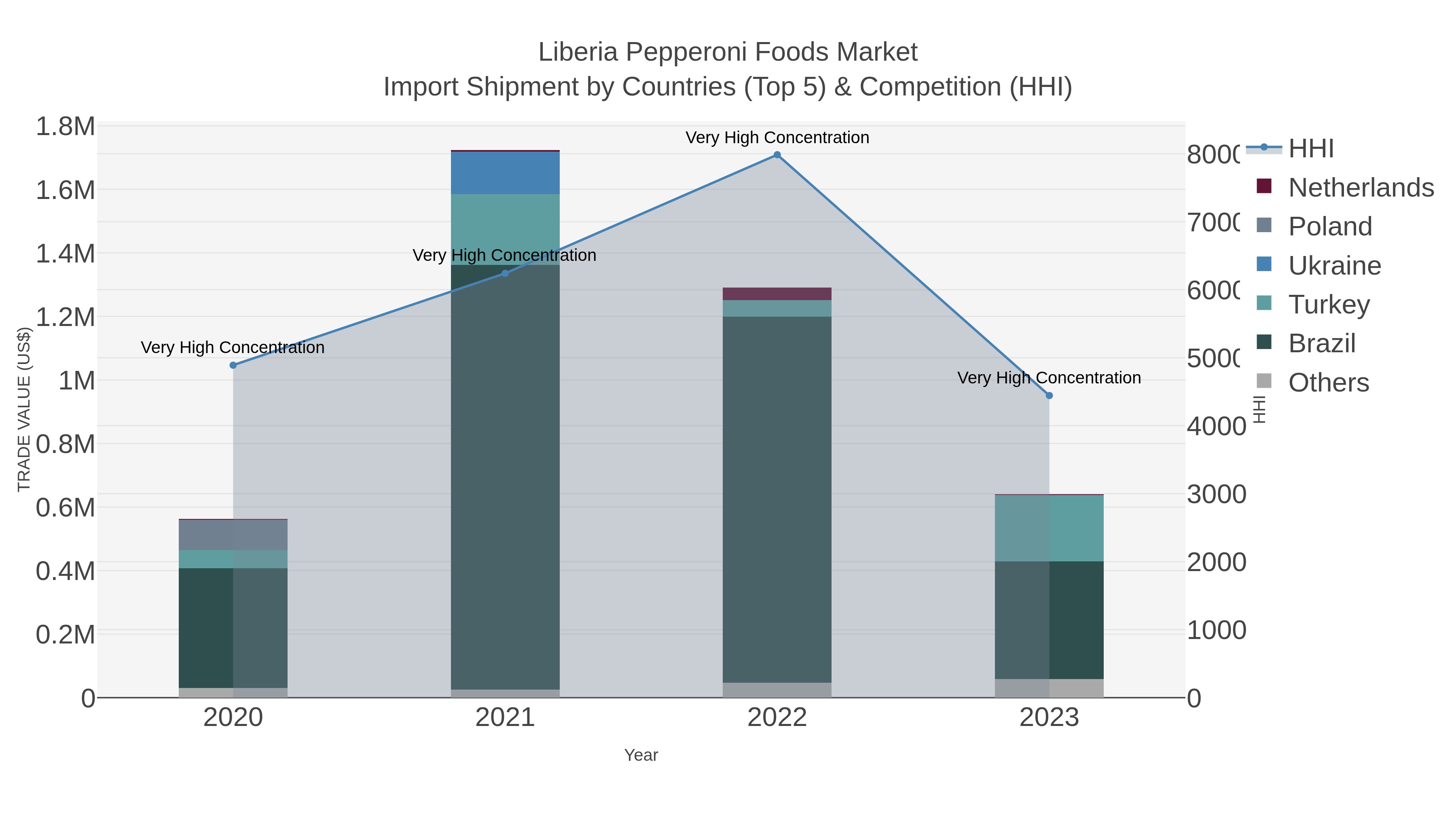The height and width of the screenshot is (819, 1456).
Task: Select the Ukraine segment of the 2021 bar
Action: click(505, 173)
